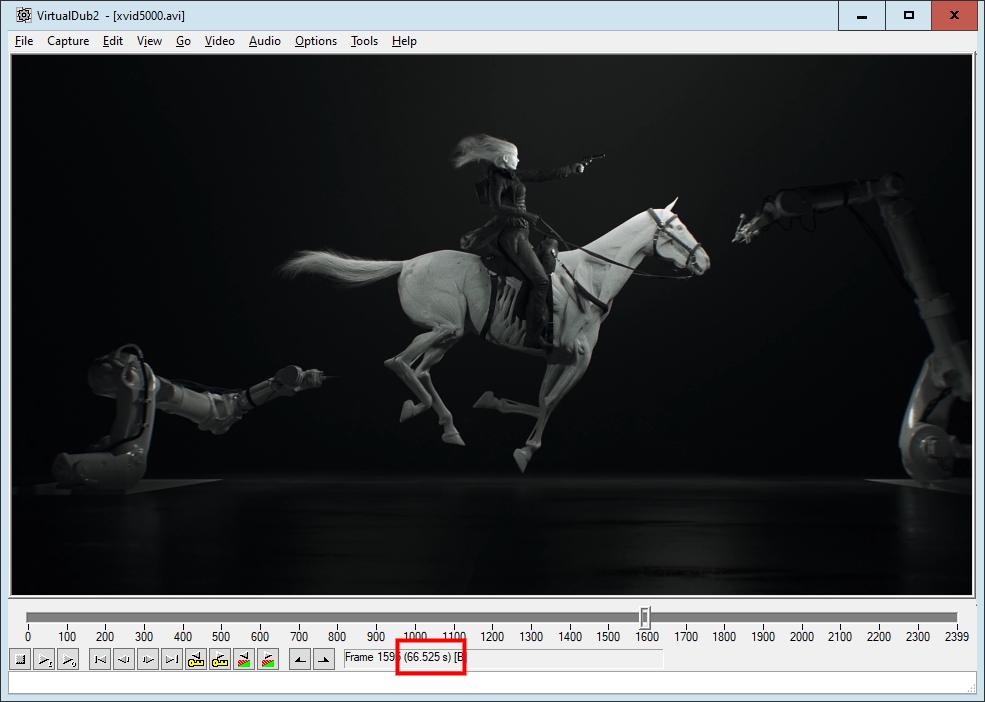Step back one frame
The image size is (985, 702).
coord(124,659)
